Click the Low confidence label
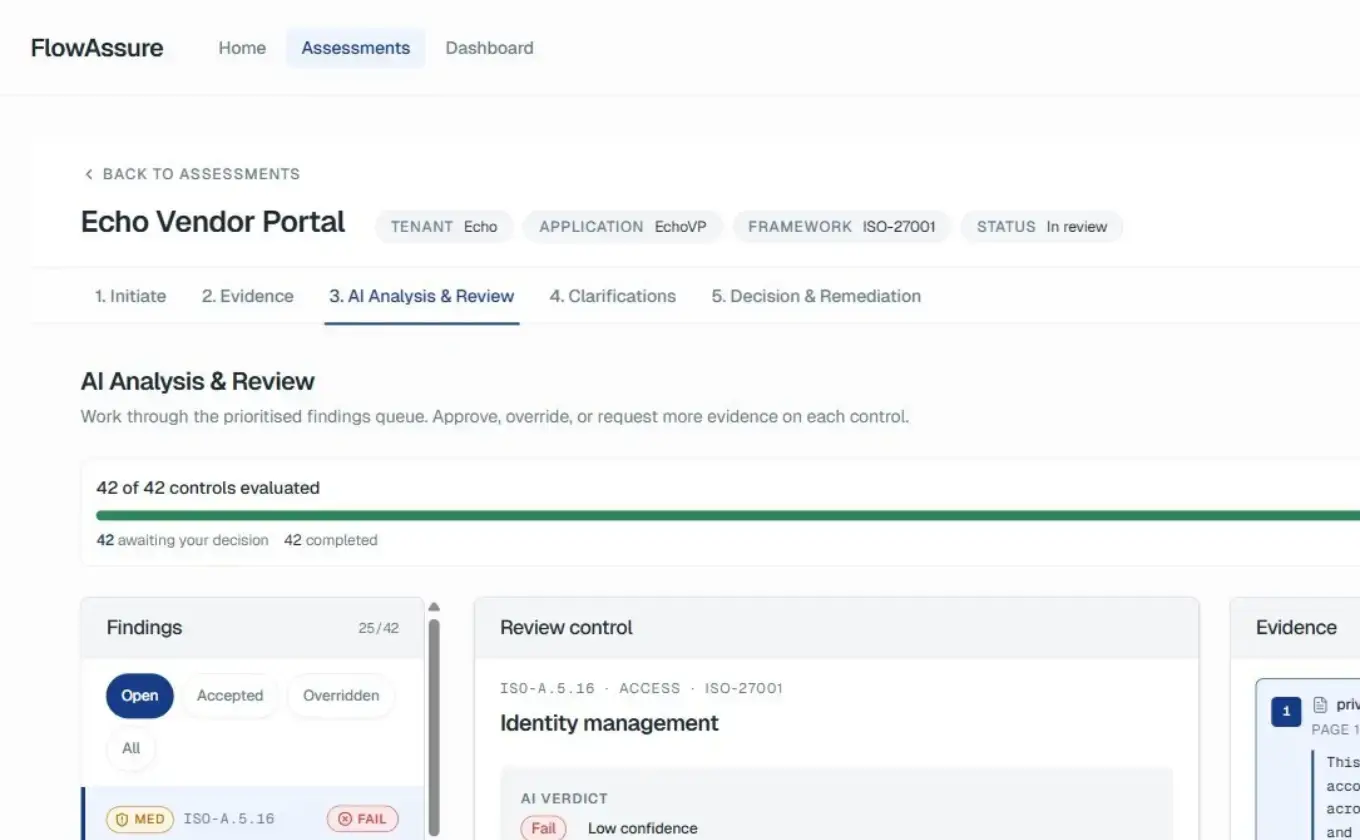This screenshot has height=840, width=1360. pos(643,828)
